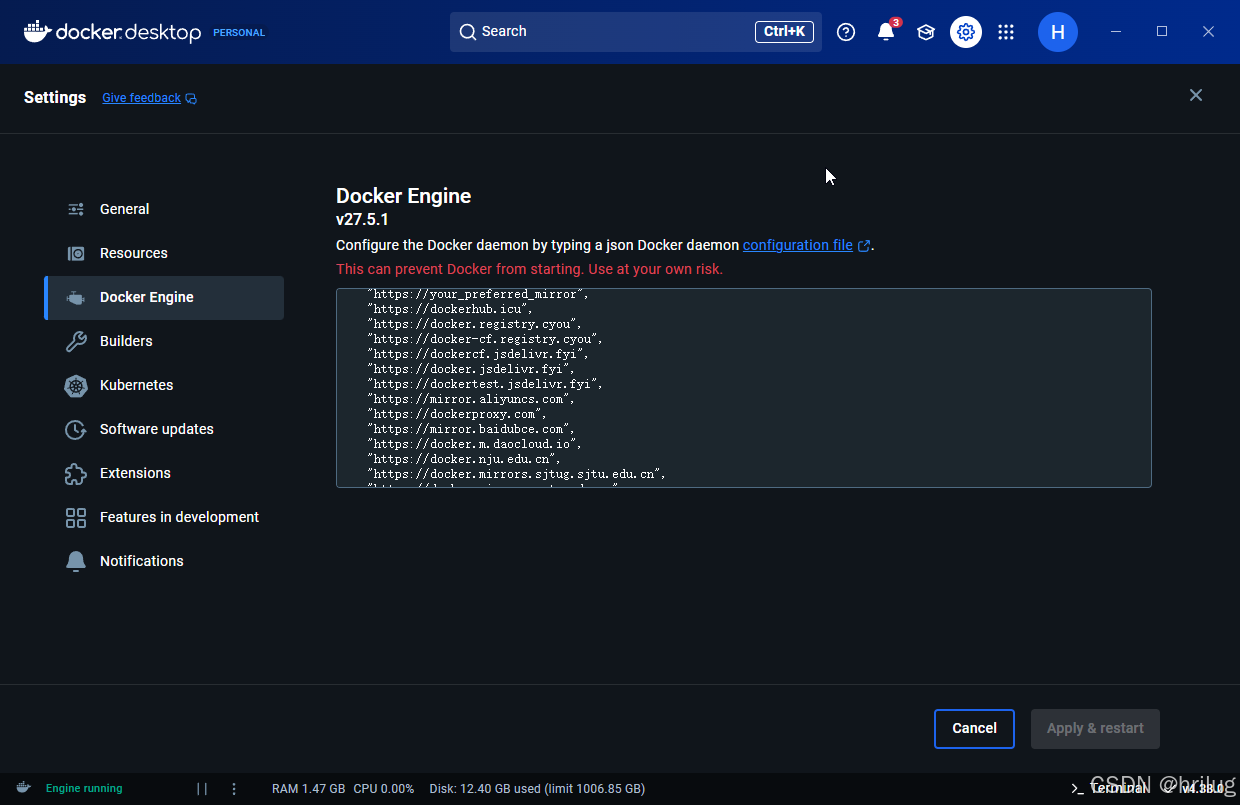Select the Resources settings tab
1240x805 pixels.
[x=164, y=253]
